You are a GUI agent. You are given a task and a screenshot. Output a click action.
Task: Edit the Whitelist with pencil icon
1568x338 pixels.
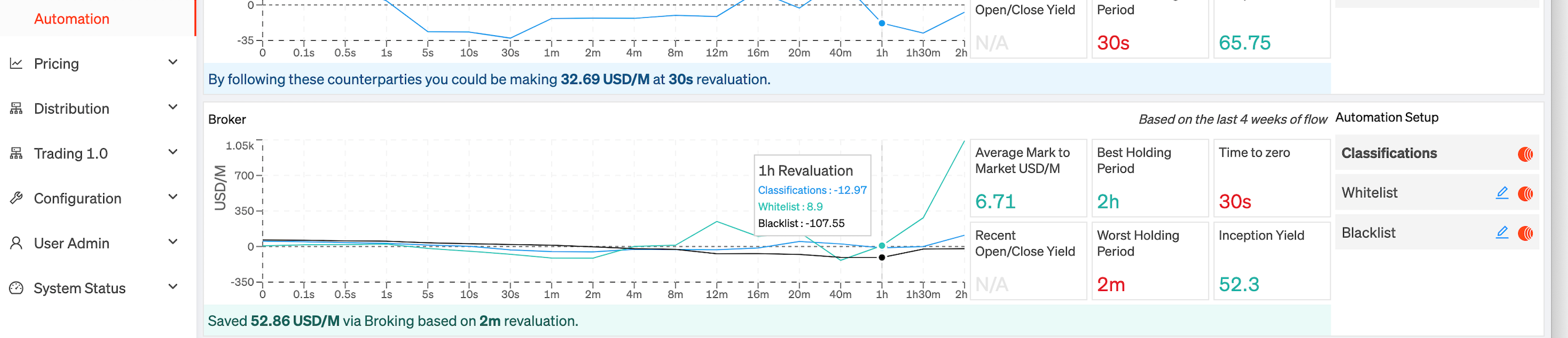point(1502,193)
